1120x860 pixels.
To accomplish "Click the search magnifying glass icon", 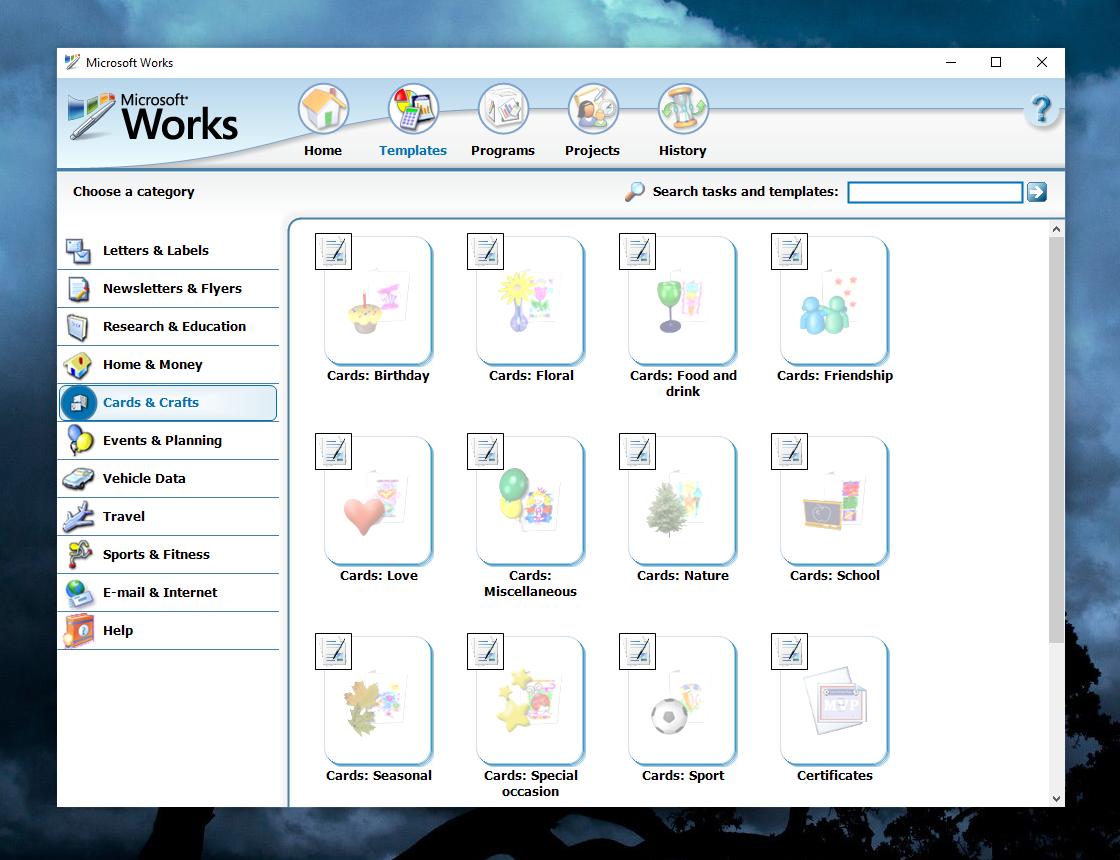I will (x=634, y=191).
